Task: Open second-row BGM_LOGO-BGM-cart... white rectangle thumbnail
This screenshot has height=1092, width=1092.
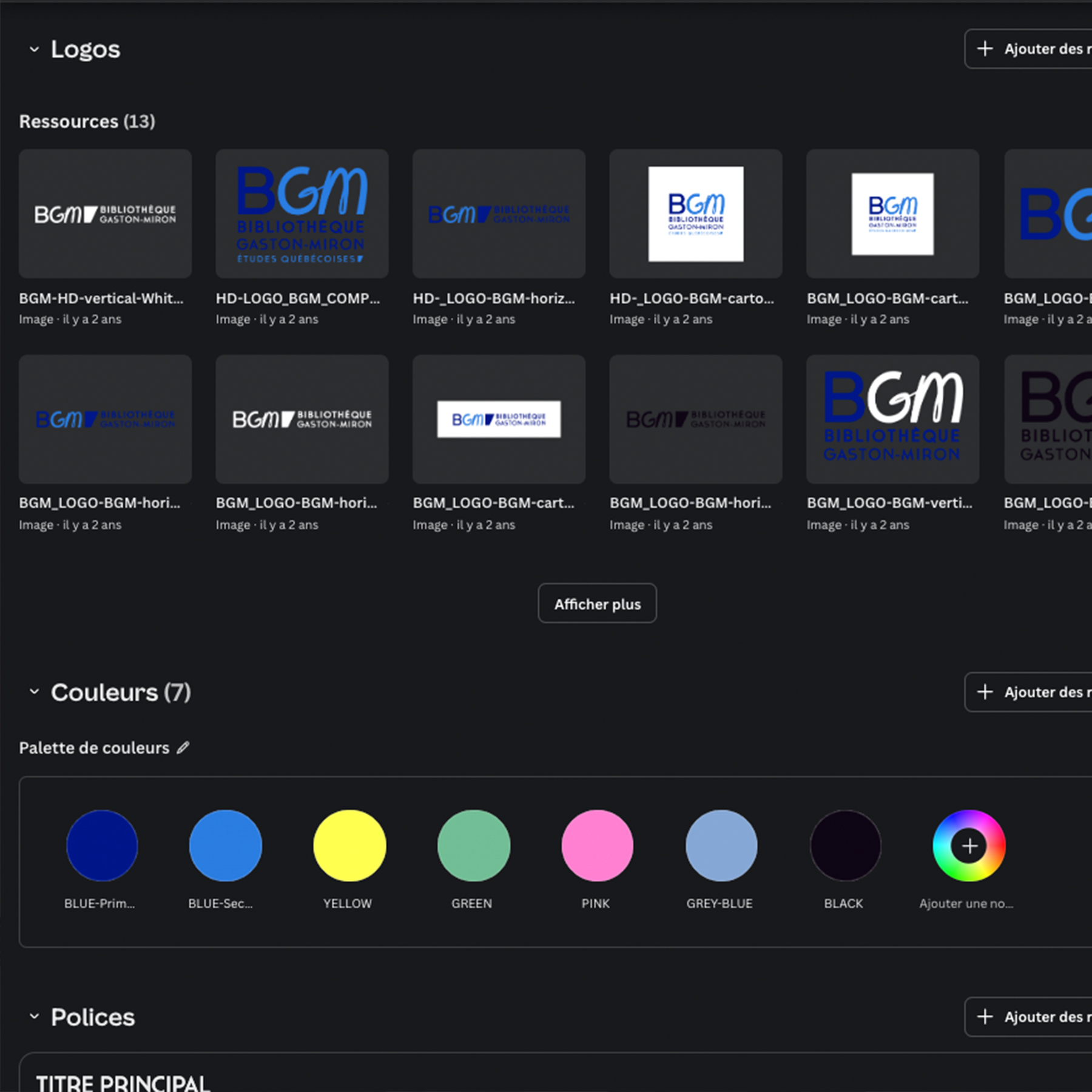Action: pos(499,419)
